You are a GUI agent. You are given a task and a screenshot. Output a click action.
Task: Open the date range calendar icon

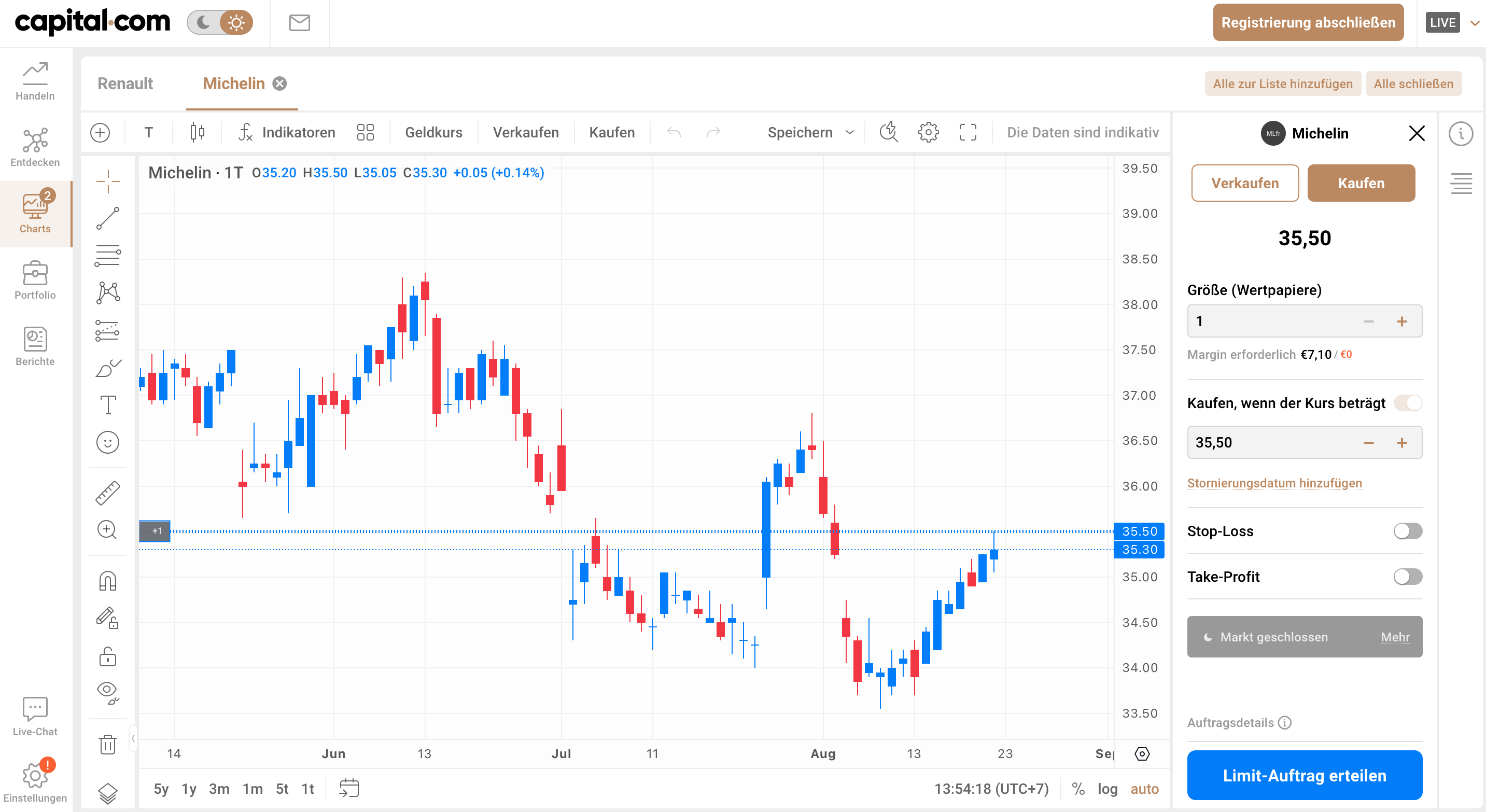349,788
